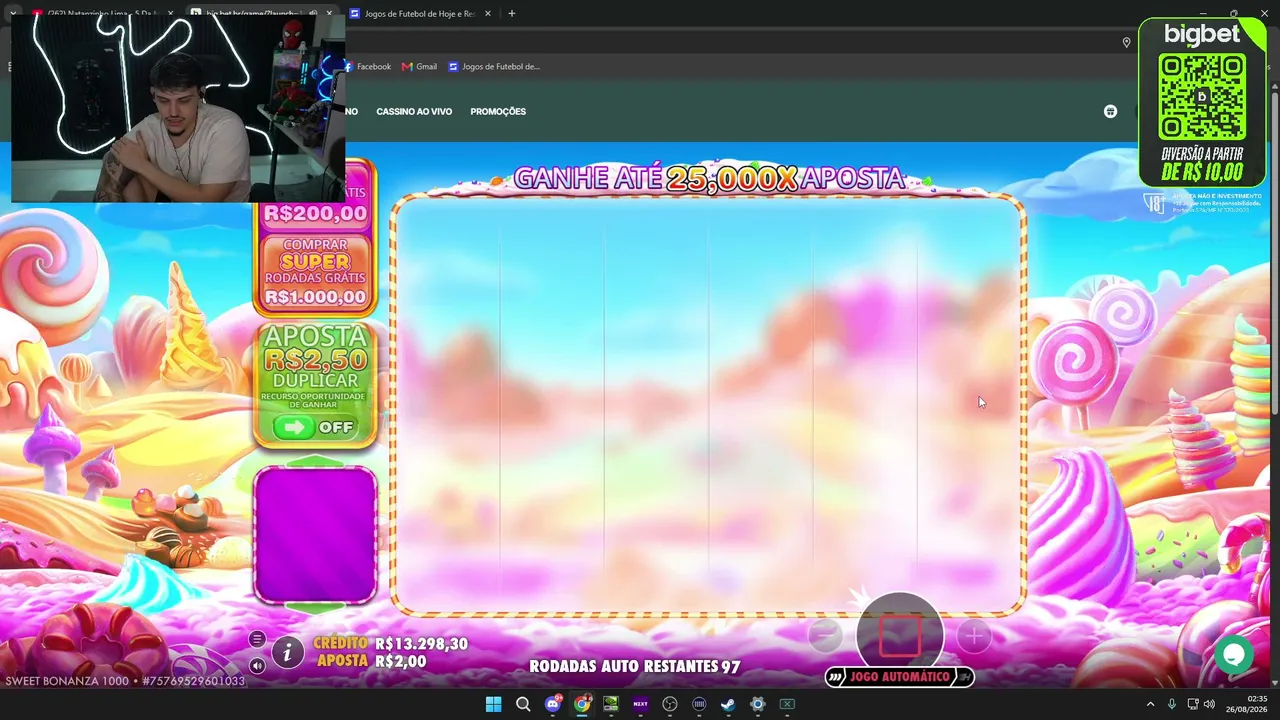Increase the bet with the plus button

pos(974,635)
